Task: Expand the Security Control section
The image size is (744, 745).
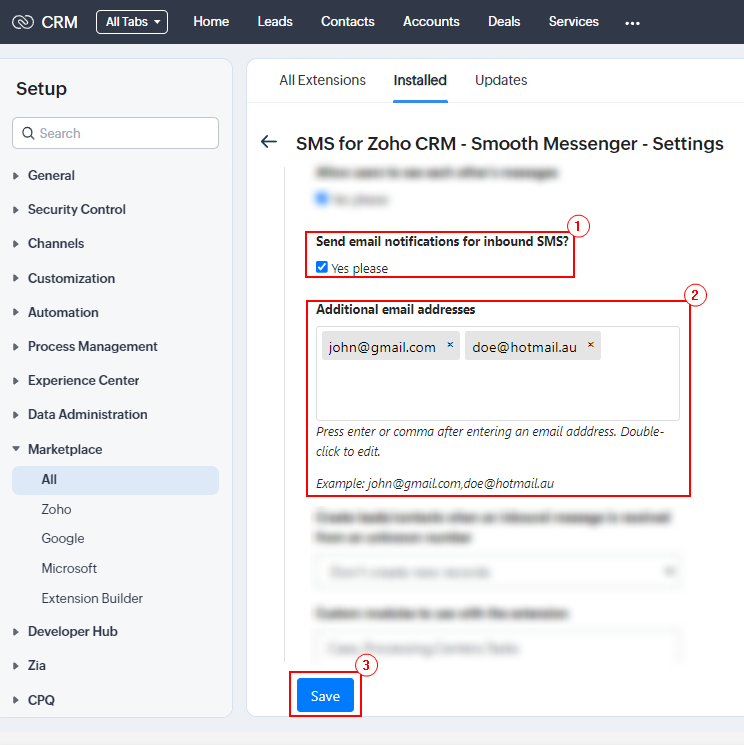Action: (x=76, y=210)
